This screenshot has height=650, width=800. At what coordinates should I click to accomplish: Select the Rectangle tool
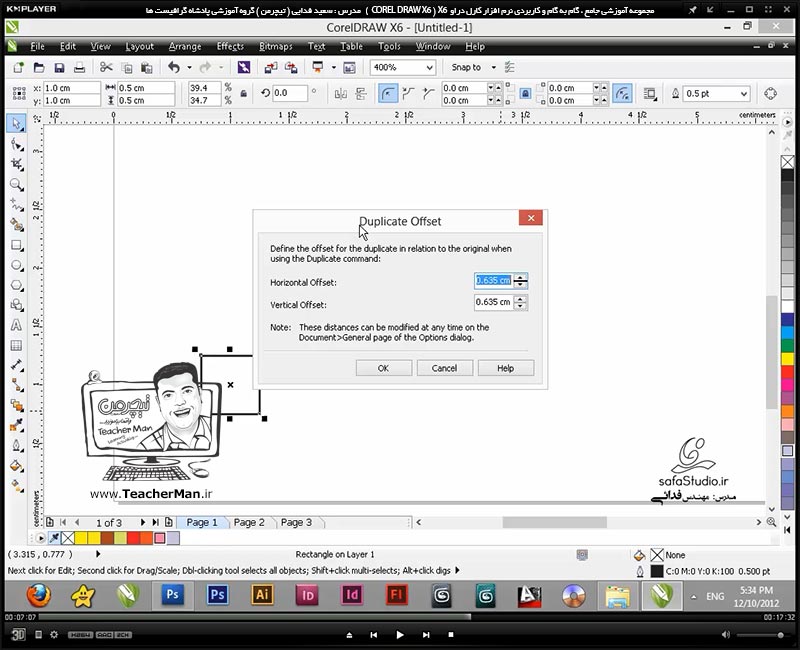16,245
